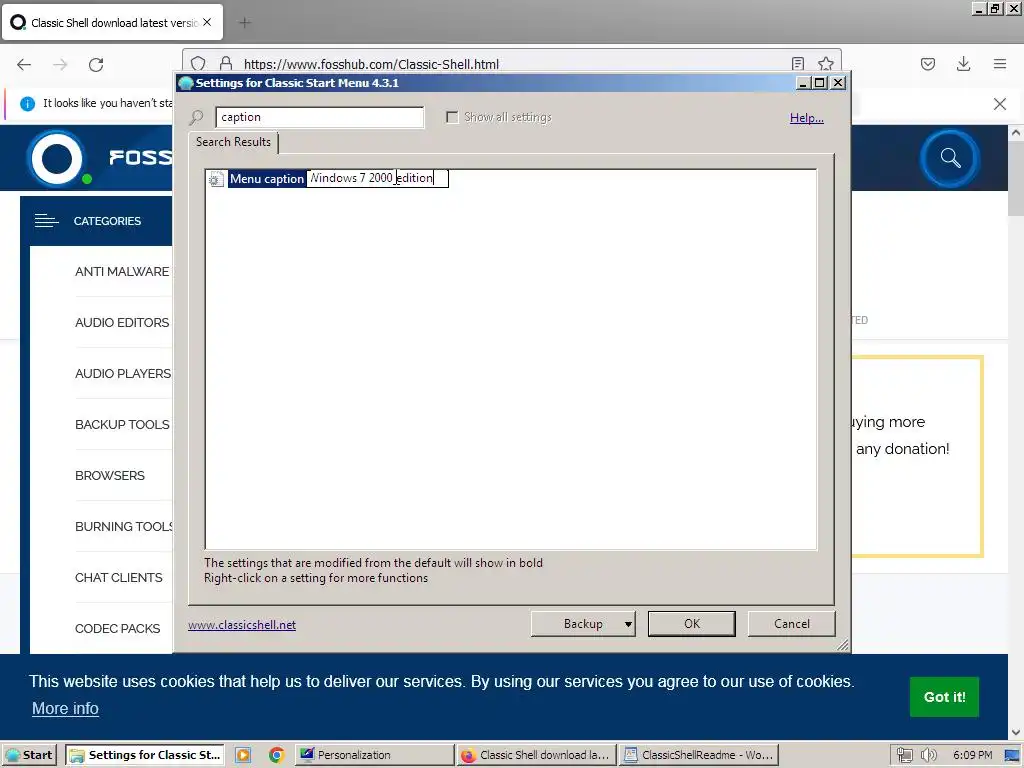
Task: Open the More info cookie link
Action: tap(65, 709)
